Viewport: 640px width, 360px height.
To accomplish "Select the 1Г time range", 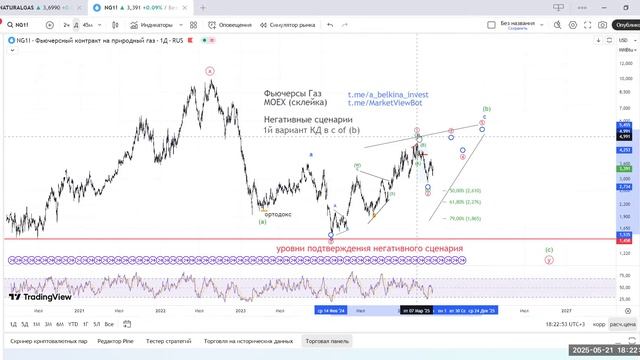I will (85, 324).
